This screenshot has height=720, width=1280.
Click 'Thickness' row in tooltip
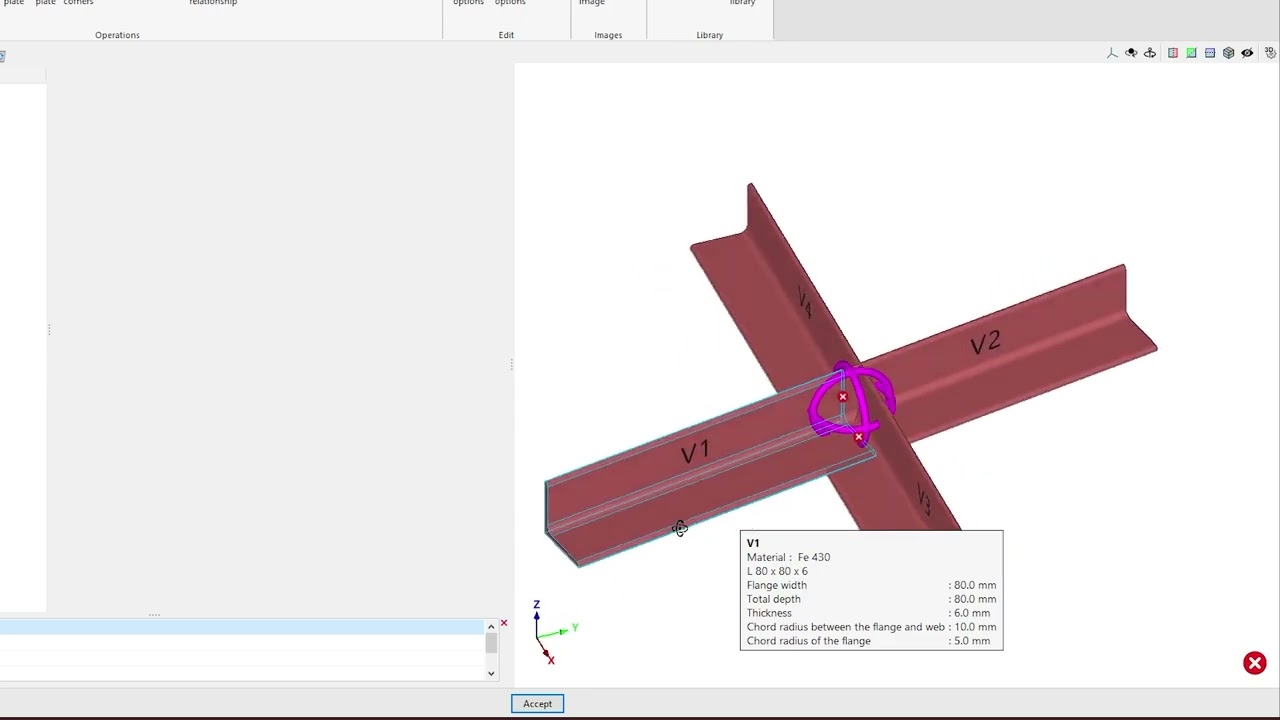[871, 613]
